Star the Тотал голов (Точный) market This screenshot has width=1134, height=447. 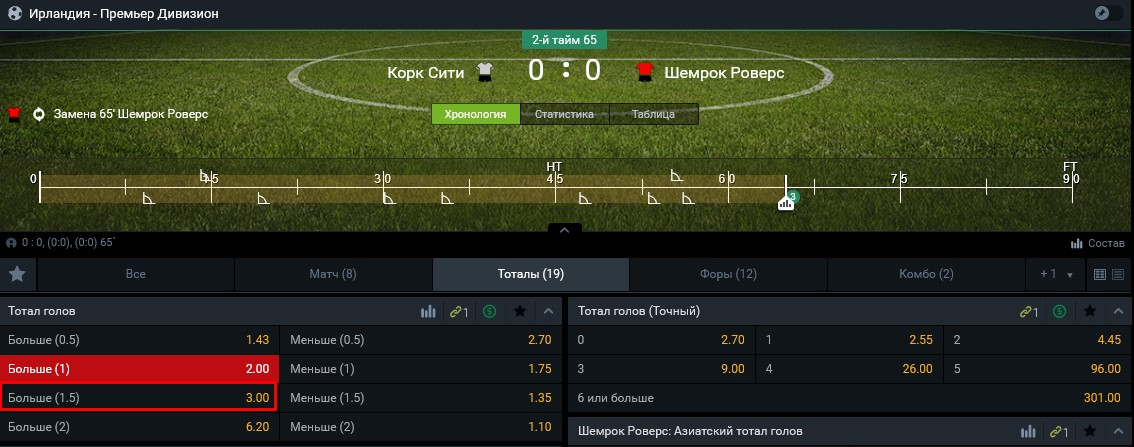(x=1090, y=311)
